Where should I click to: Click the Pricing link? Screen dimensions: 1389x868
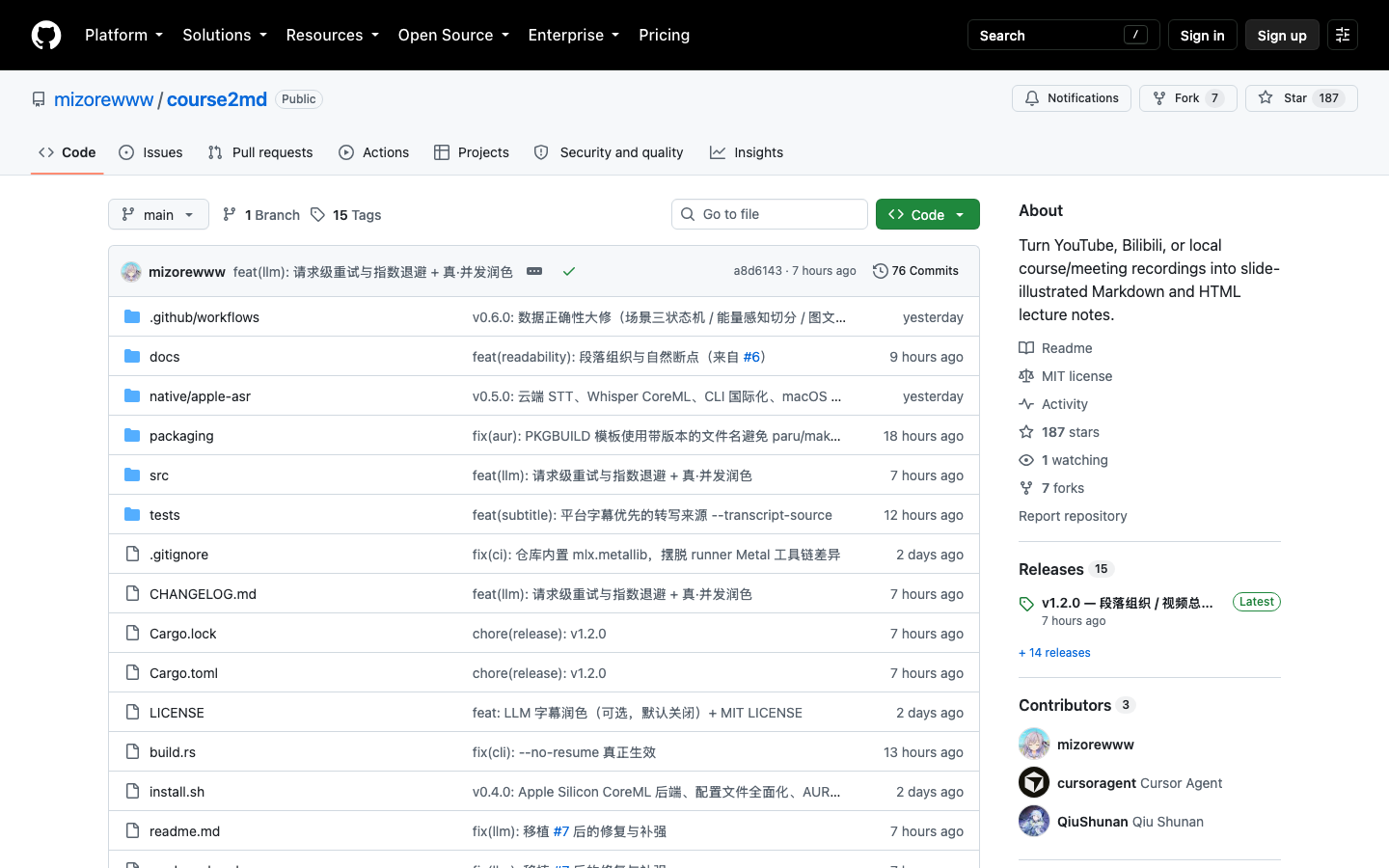coord(664,35)
